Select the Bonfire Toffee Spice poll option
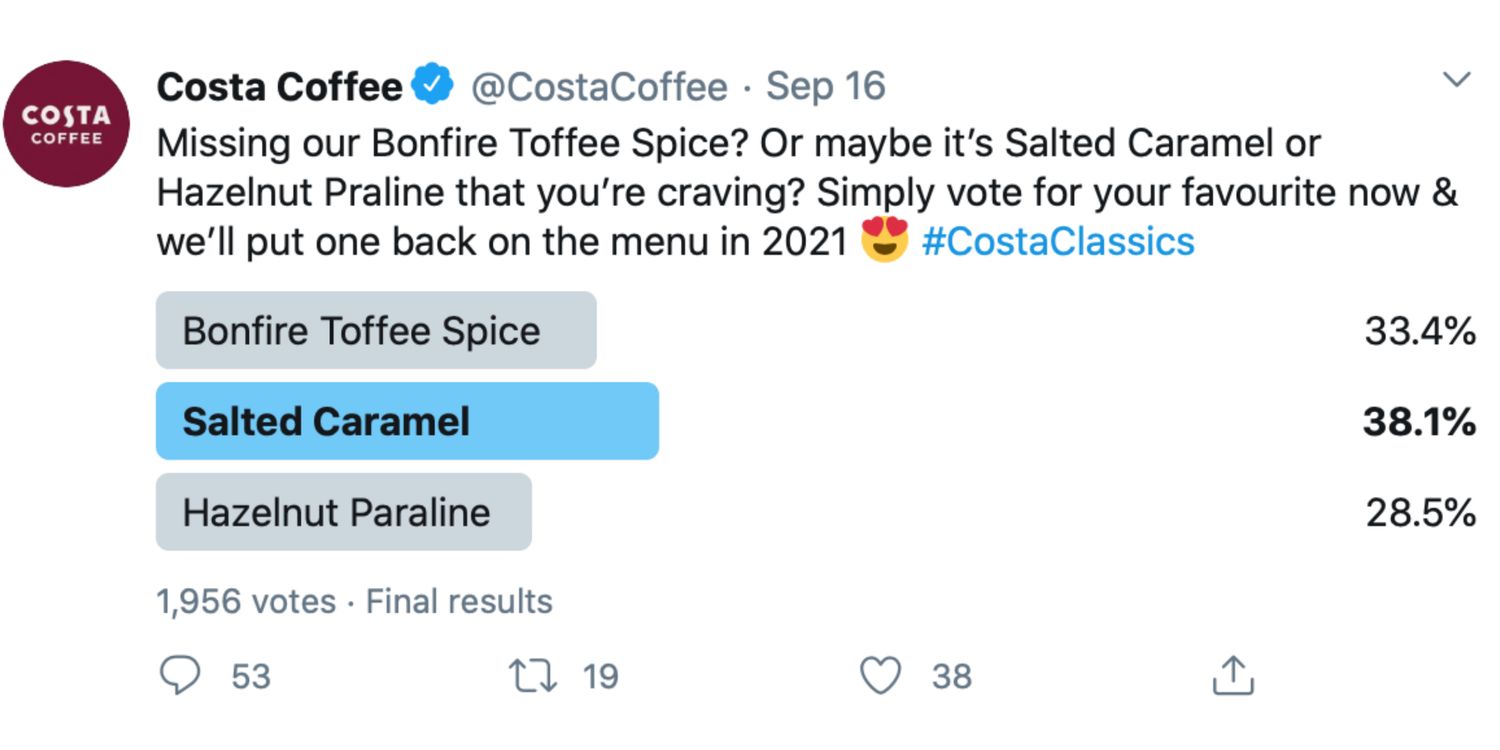This screenshot has width=1500, height=750. (376, 331)
